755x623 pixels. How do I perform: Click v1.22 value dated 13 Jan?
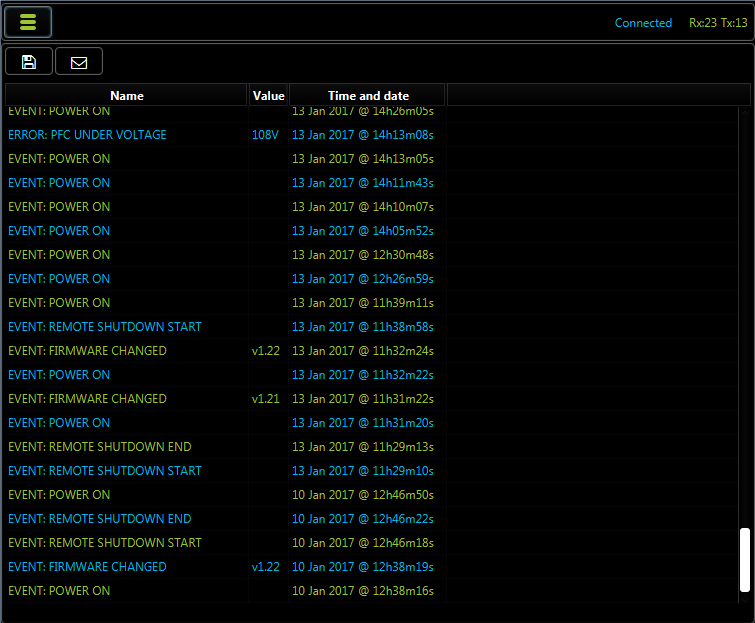pyautogui.click(x=266, y=351)
